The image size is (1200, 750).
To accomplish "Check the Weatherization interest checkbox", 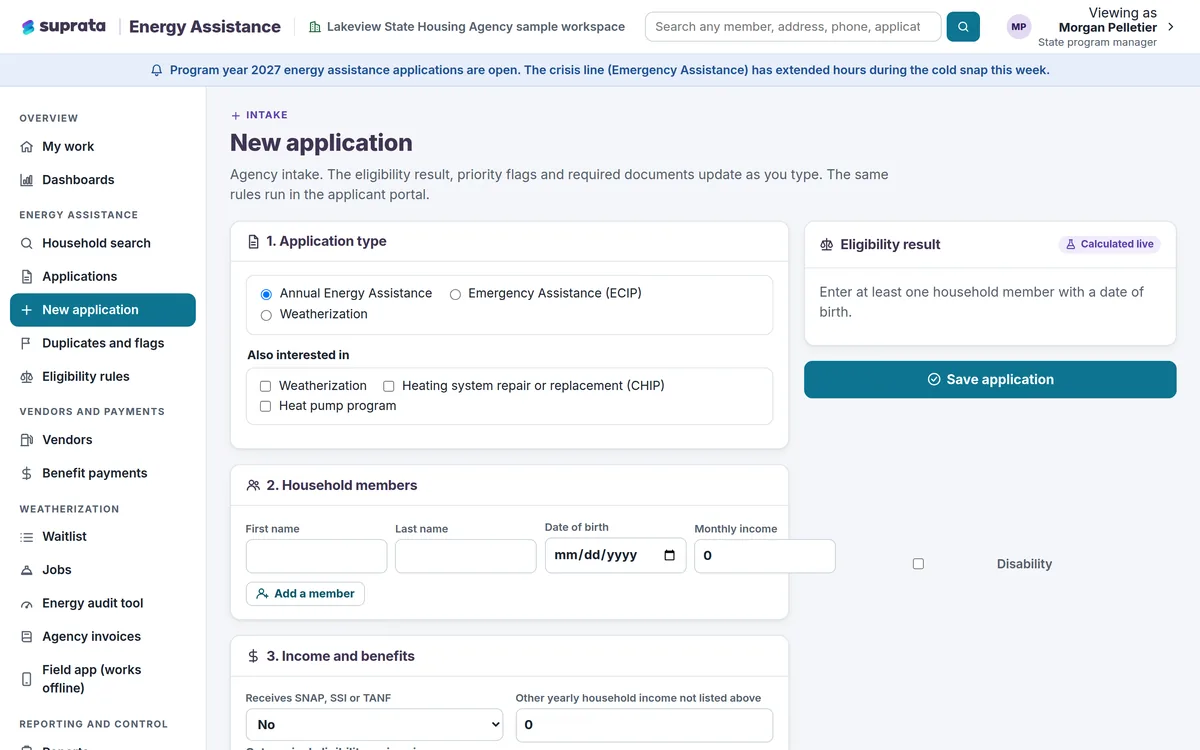I will 266,386.
